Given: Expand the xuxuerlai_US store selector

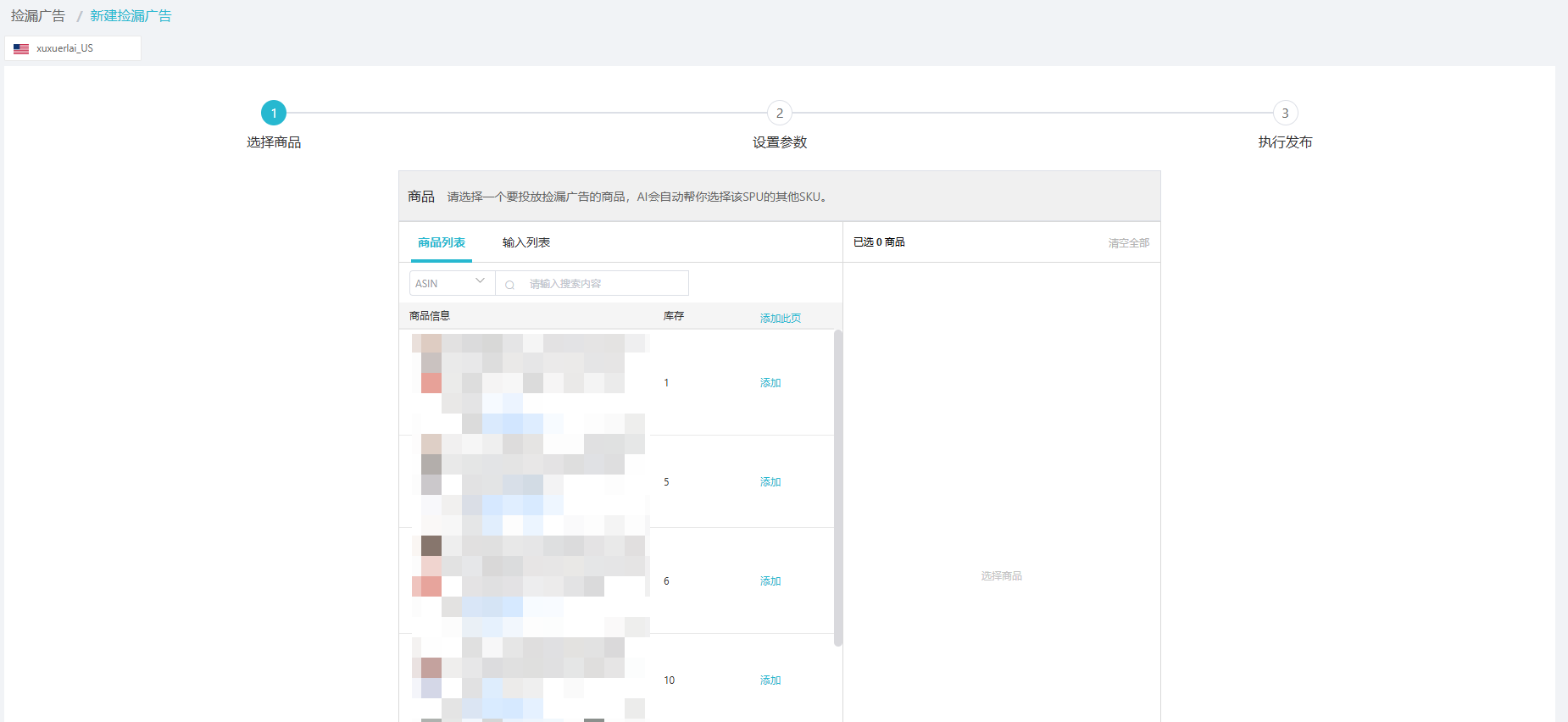Looking at the screenshot, I should (73, 48).
